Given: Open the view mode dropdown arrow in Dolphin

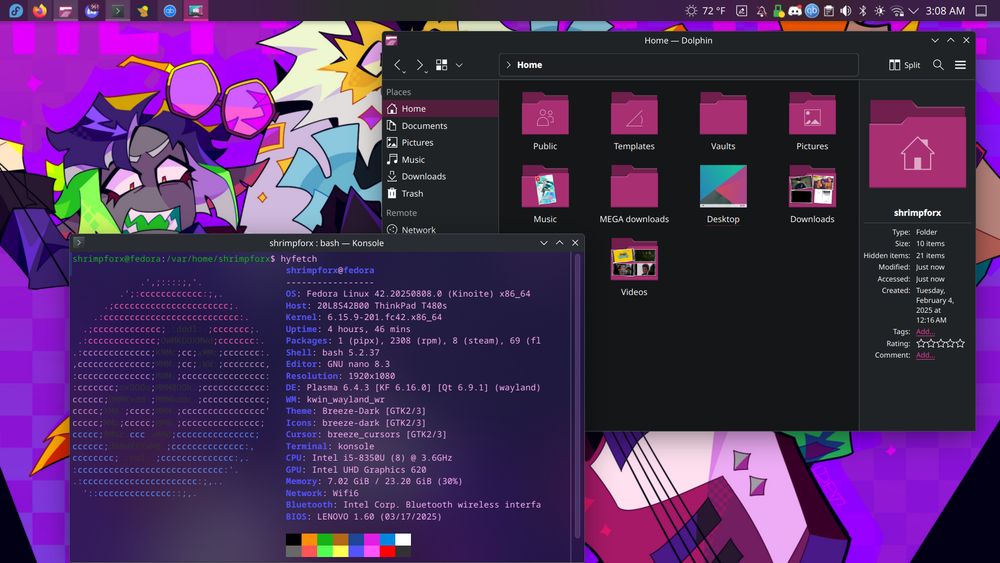Looking at the screenshot, I should tap(459, 65).
